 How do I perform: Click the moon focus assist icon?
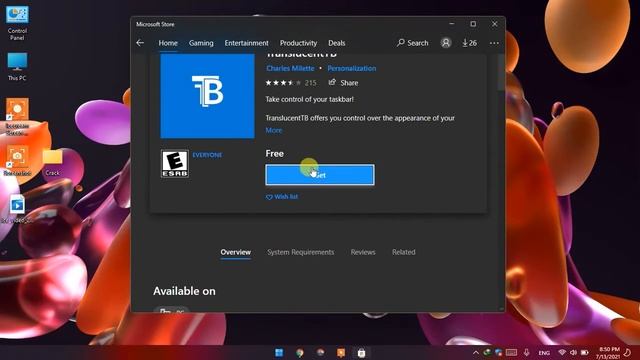coord(628,353)
